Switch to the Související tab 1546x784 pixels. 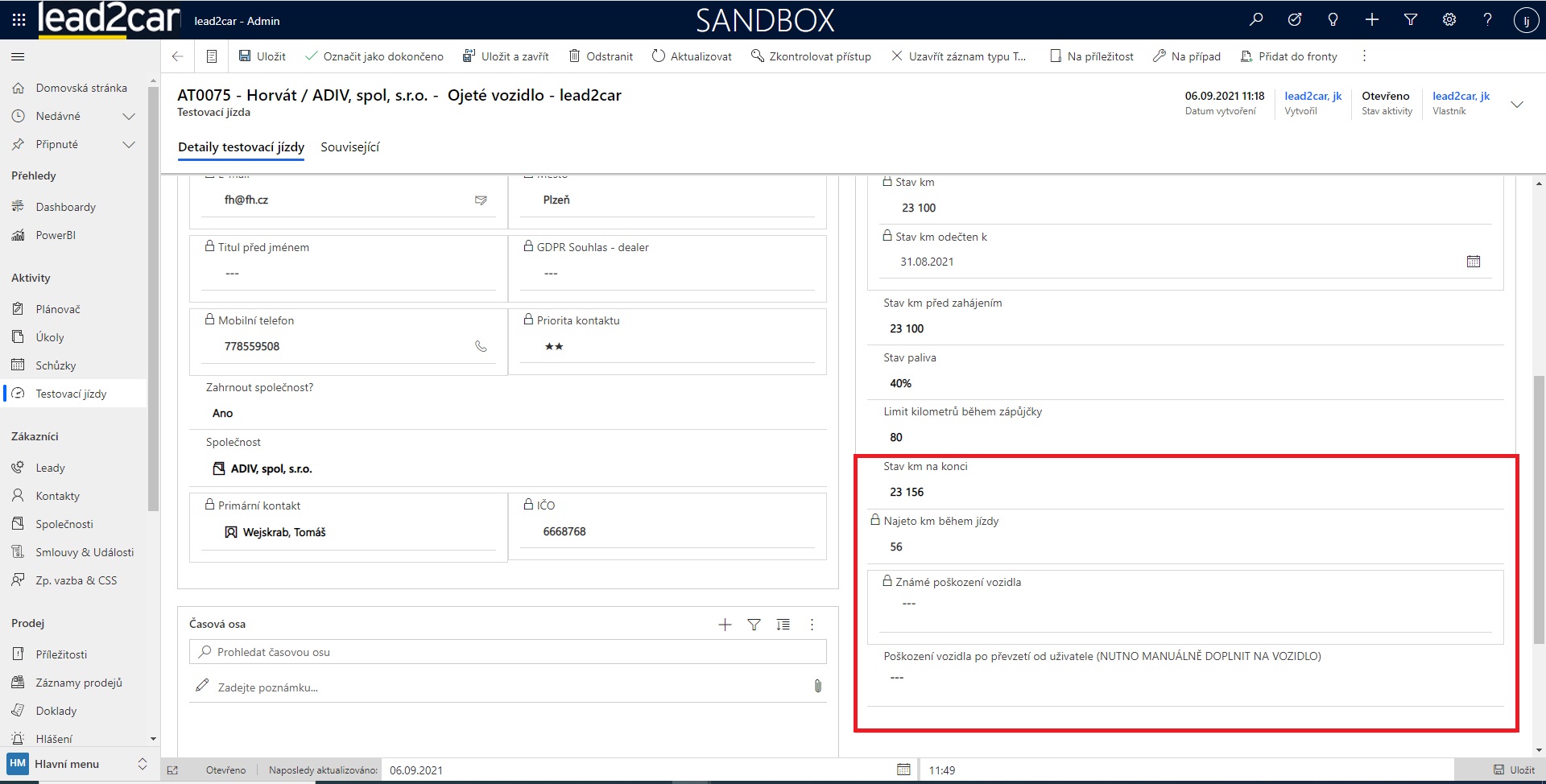tap(349, 147)
